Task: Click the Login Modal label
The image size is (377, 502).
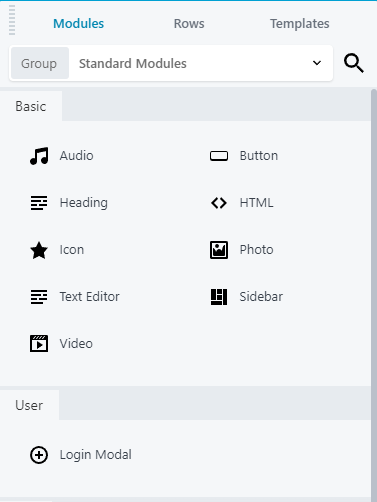Action: (96, 455)
